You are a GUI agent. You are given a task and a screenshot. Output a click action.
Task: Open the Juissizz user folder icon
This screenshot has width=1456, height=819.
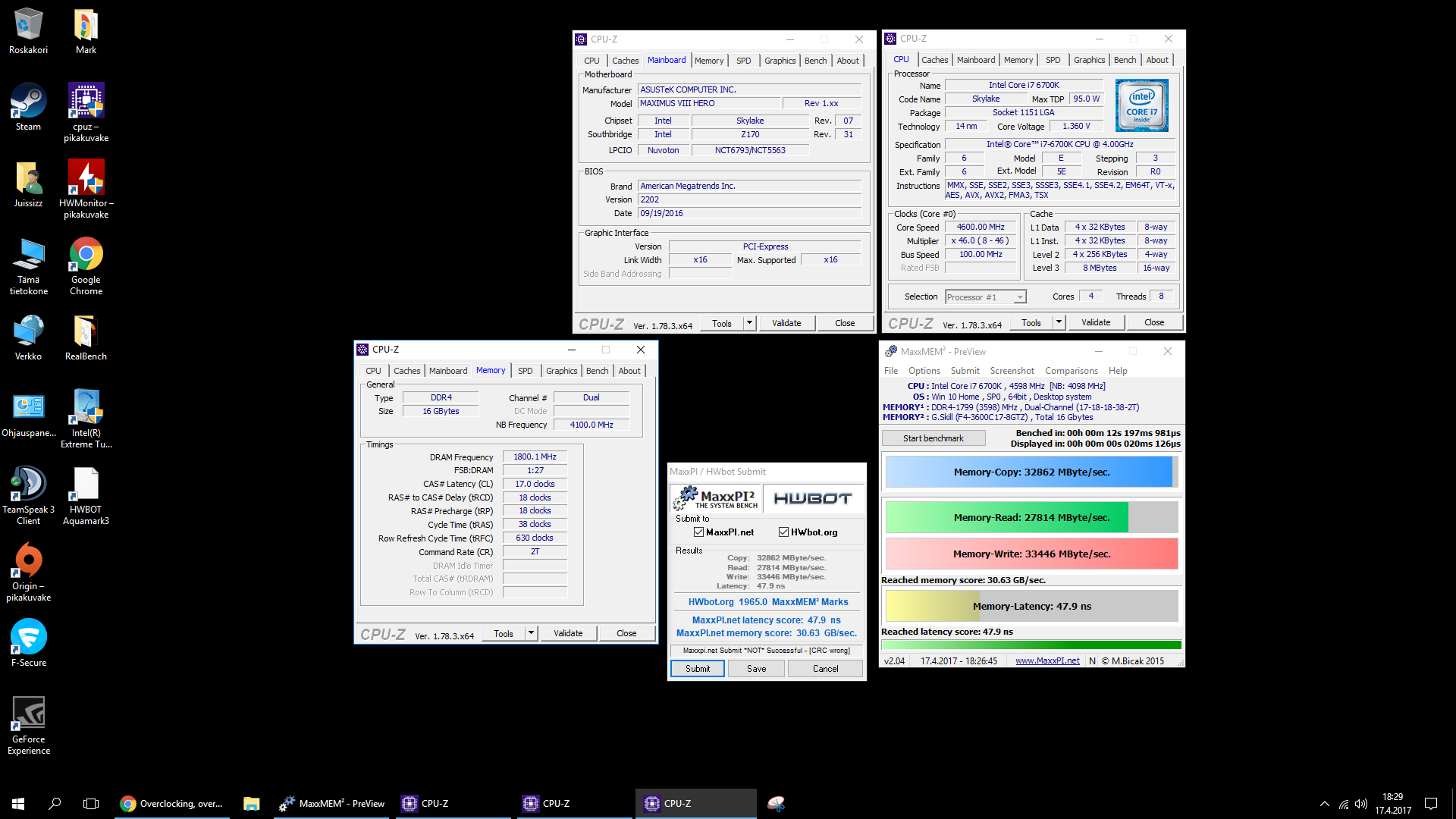coord(28,184)
